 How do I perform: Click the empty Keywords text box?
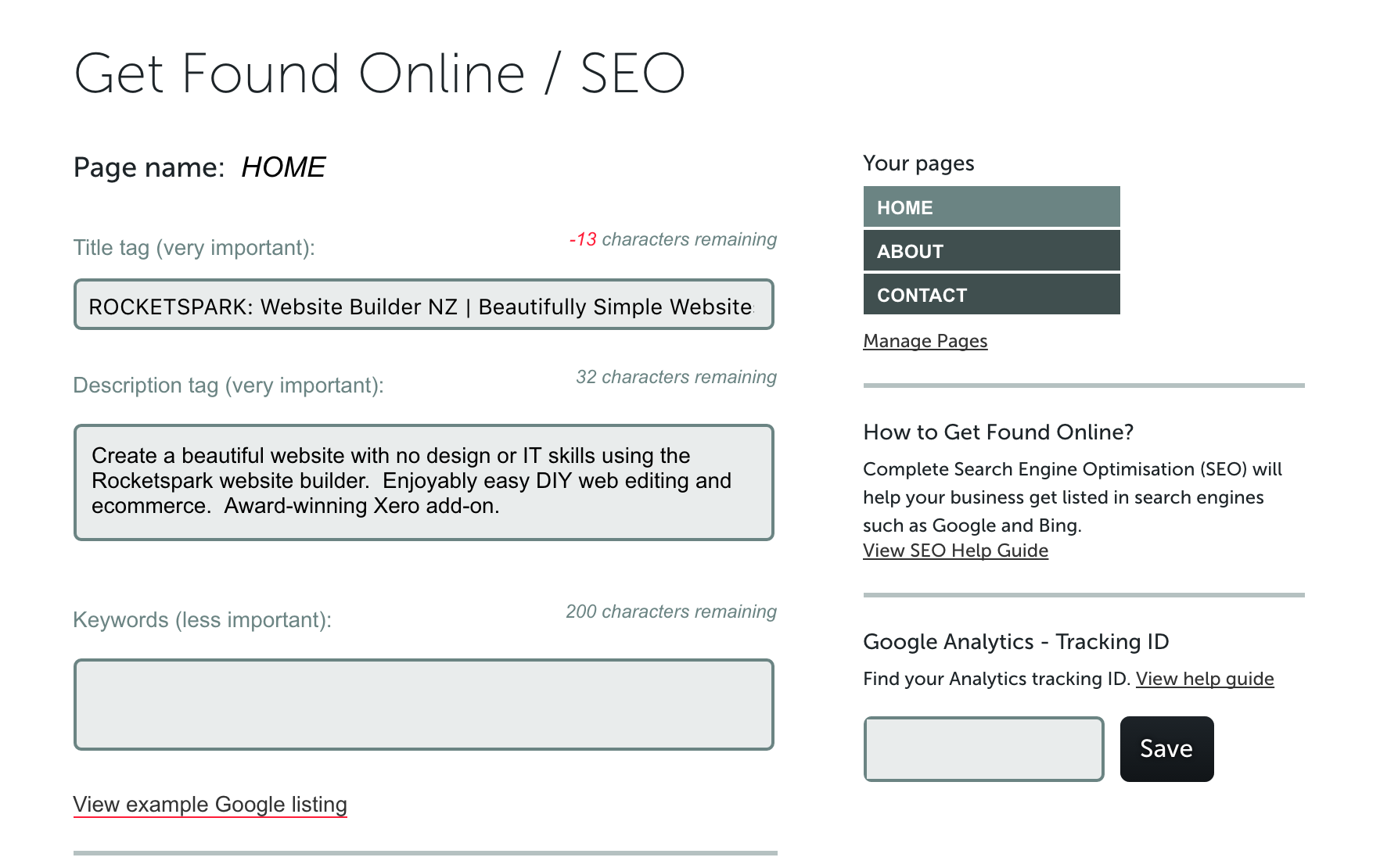(x=422, y=704)
